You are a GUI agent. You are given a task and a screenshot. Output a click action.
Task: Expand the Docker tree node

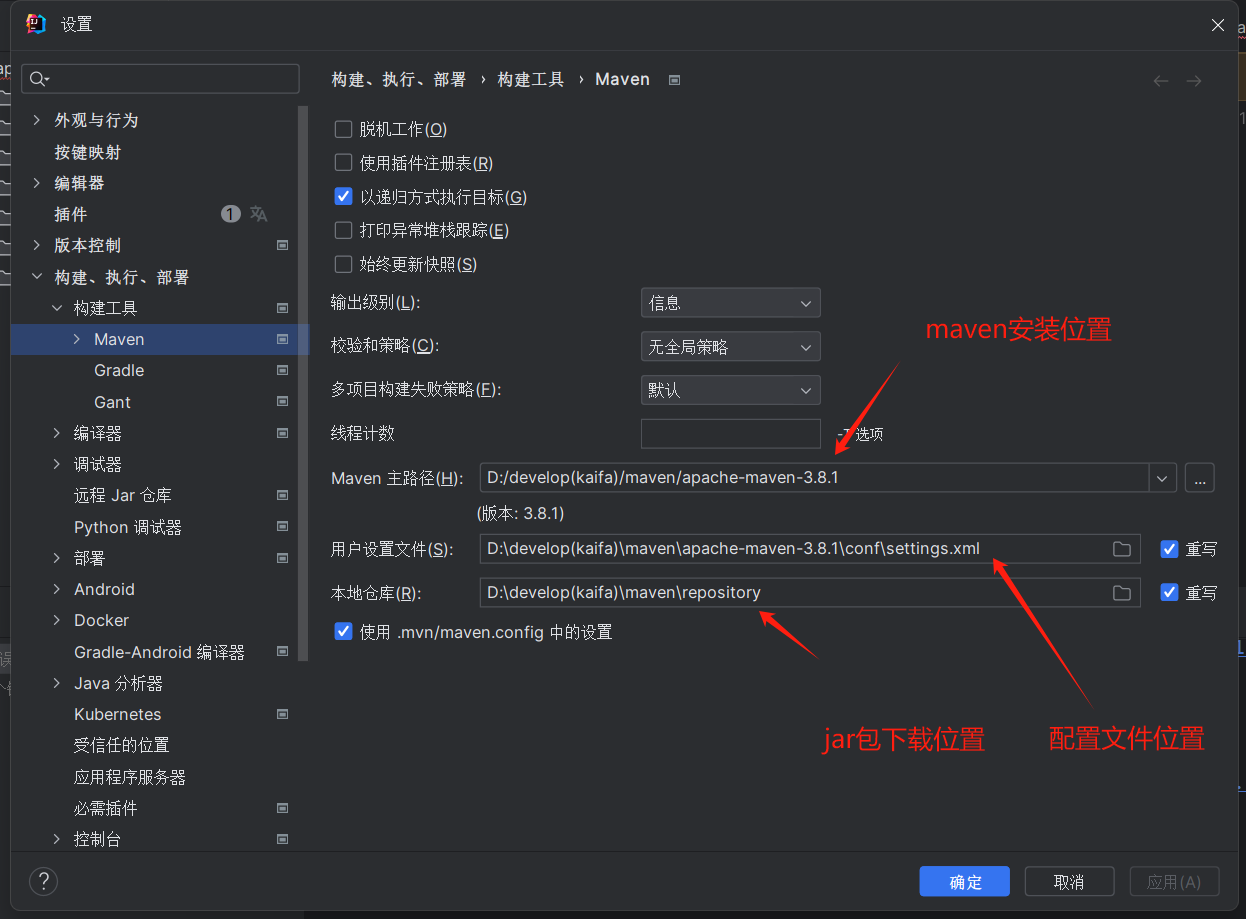57,620
